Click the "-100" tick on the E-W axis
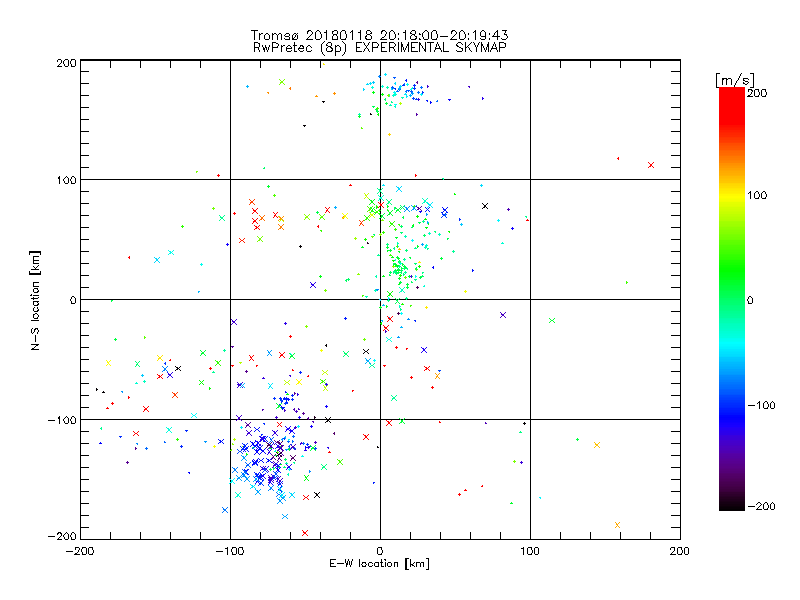 coord(230,551)
